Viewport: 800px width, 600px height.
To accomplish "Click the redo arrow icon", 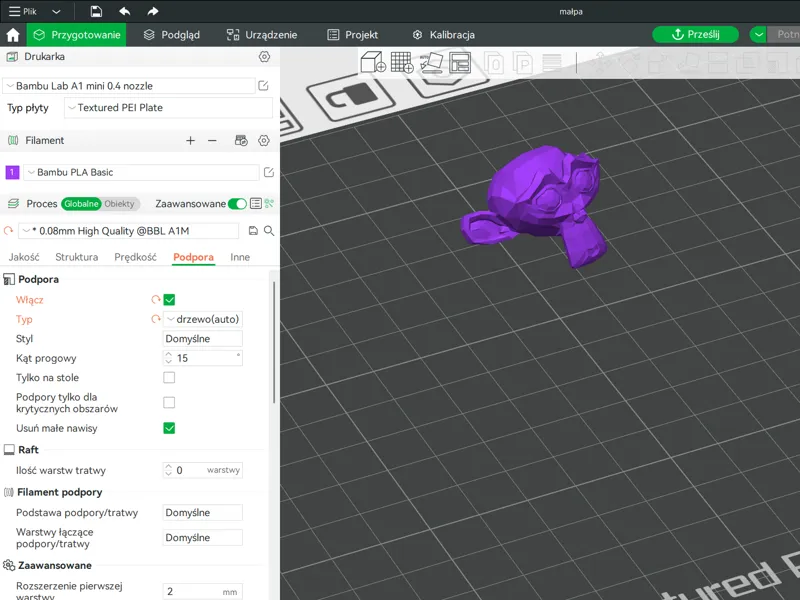I will [153, 11].
